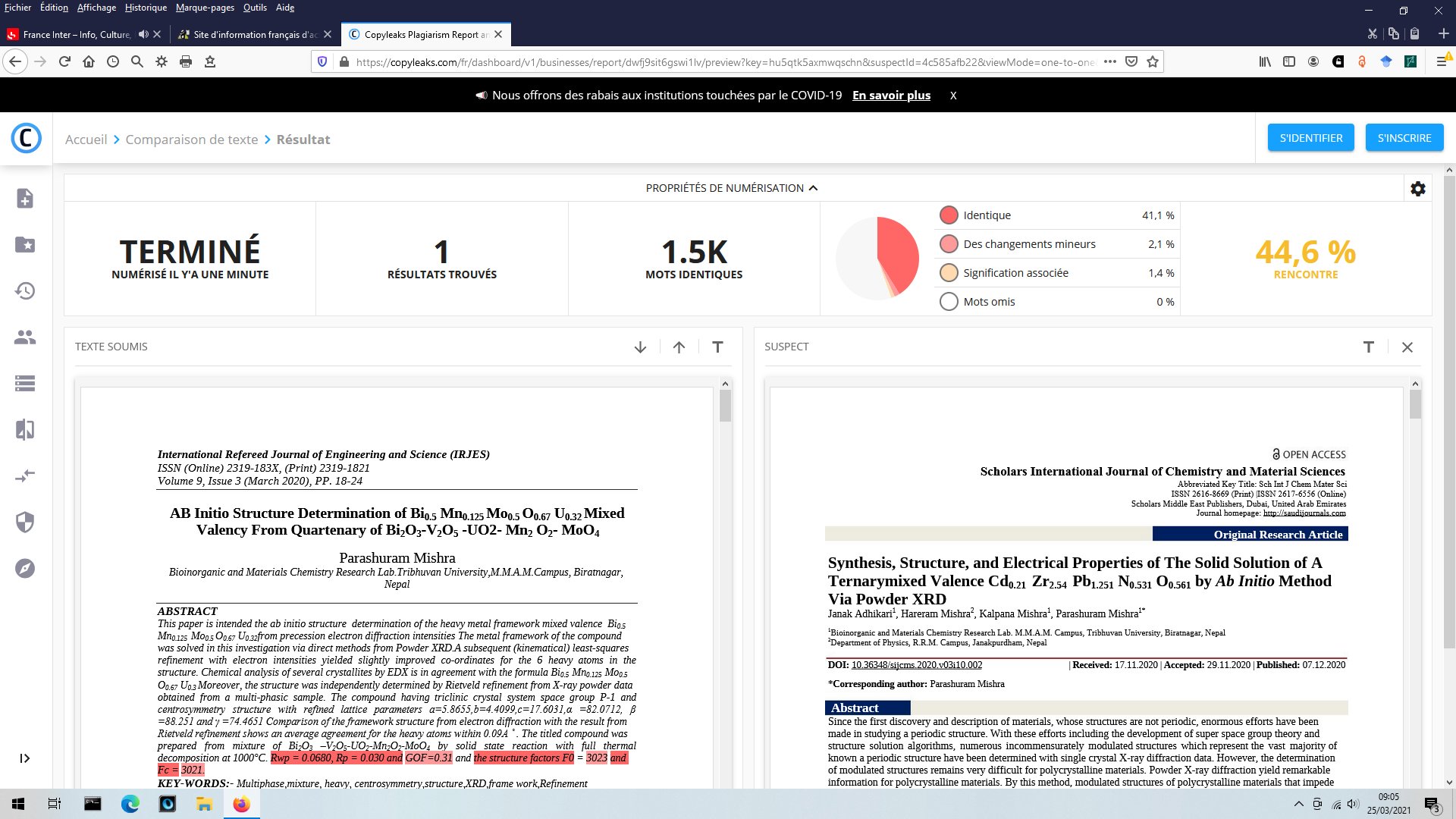Viewport: 1456px width, 819px height.
Task: Open scan history clock icon in sidebar
Action: coord(25,291)
